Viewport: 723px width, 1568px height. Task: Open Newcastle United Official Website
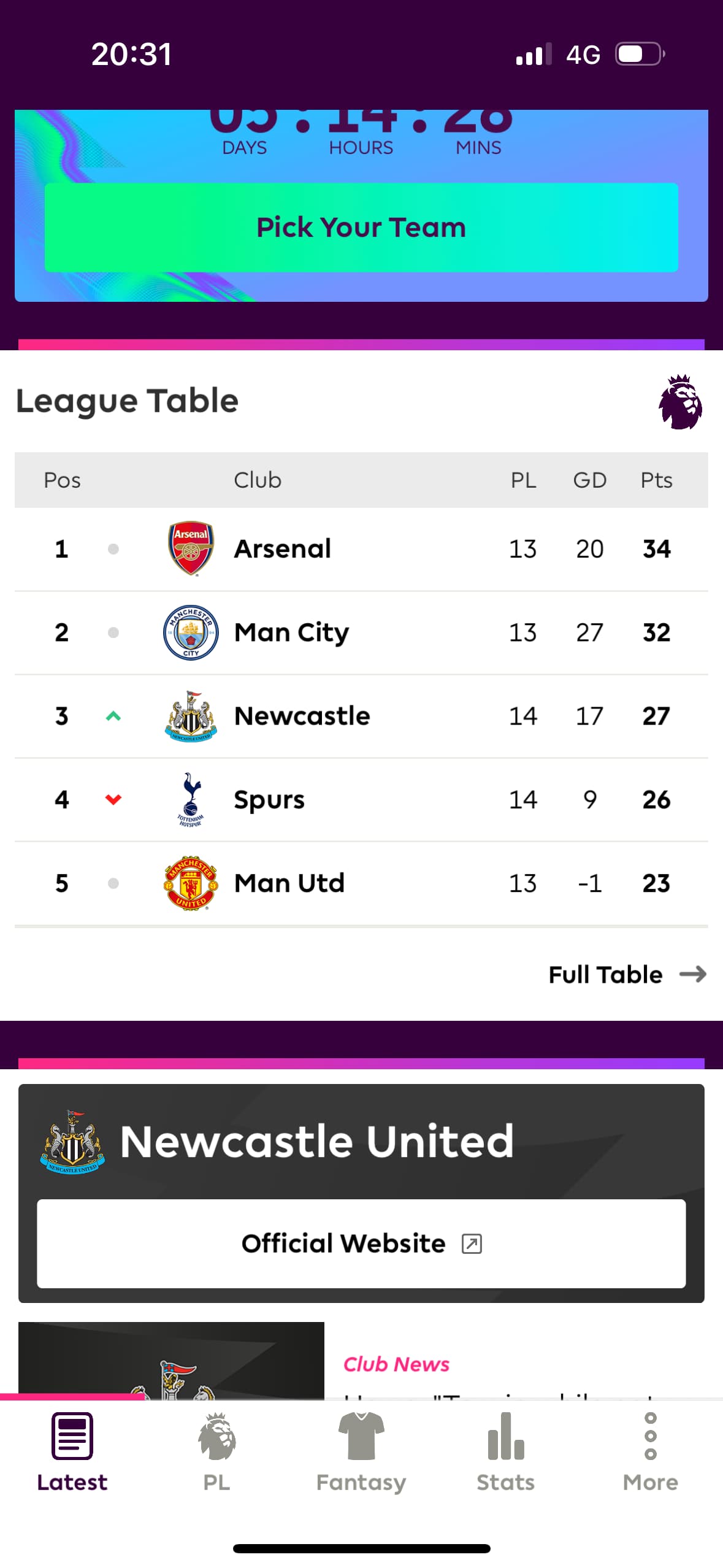point(361,1243)
